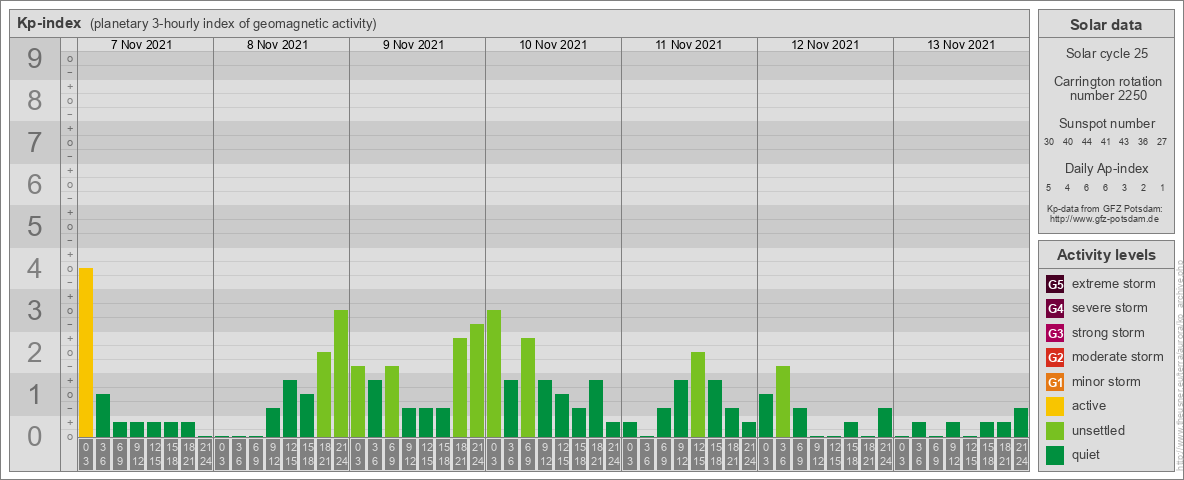This screenshot has height=480, width=1184.
Task: Click the Activity levels panel heading
Action: [1106, 255]
